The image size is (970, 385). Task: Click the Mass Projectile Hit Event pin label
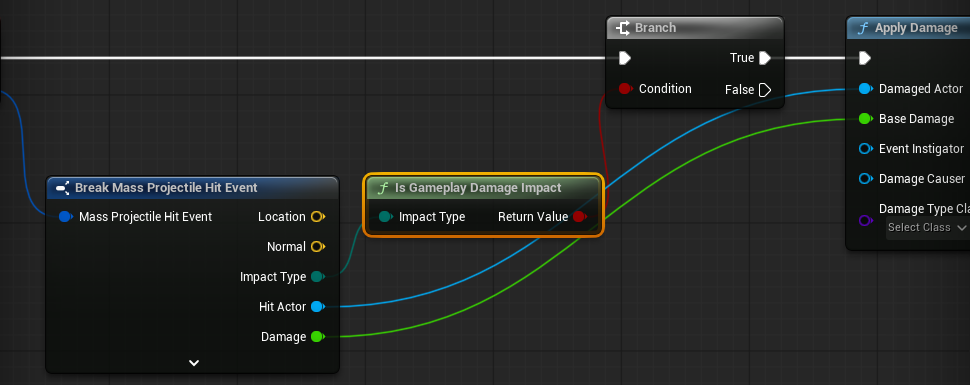[145, 217]
